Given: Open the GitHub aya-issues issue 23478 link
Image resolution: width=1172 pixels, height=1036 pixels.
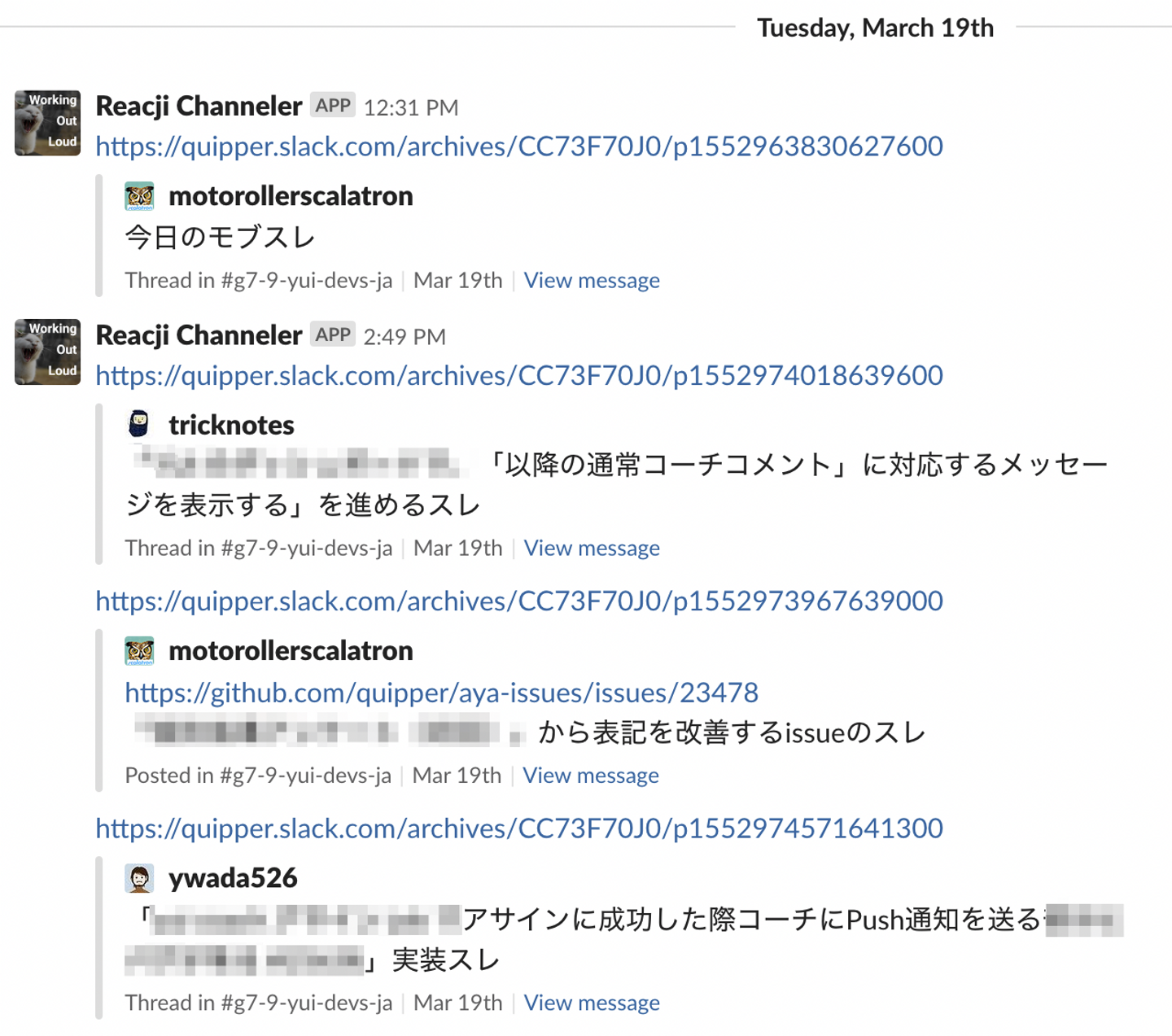Looking at the screenshot, I should [x=441, y=693].
